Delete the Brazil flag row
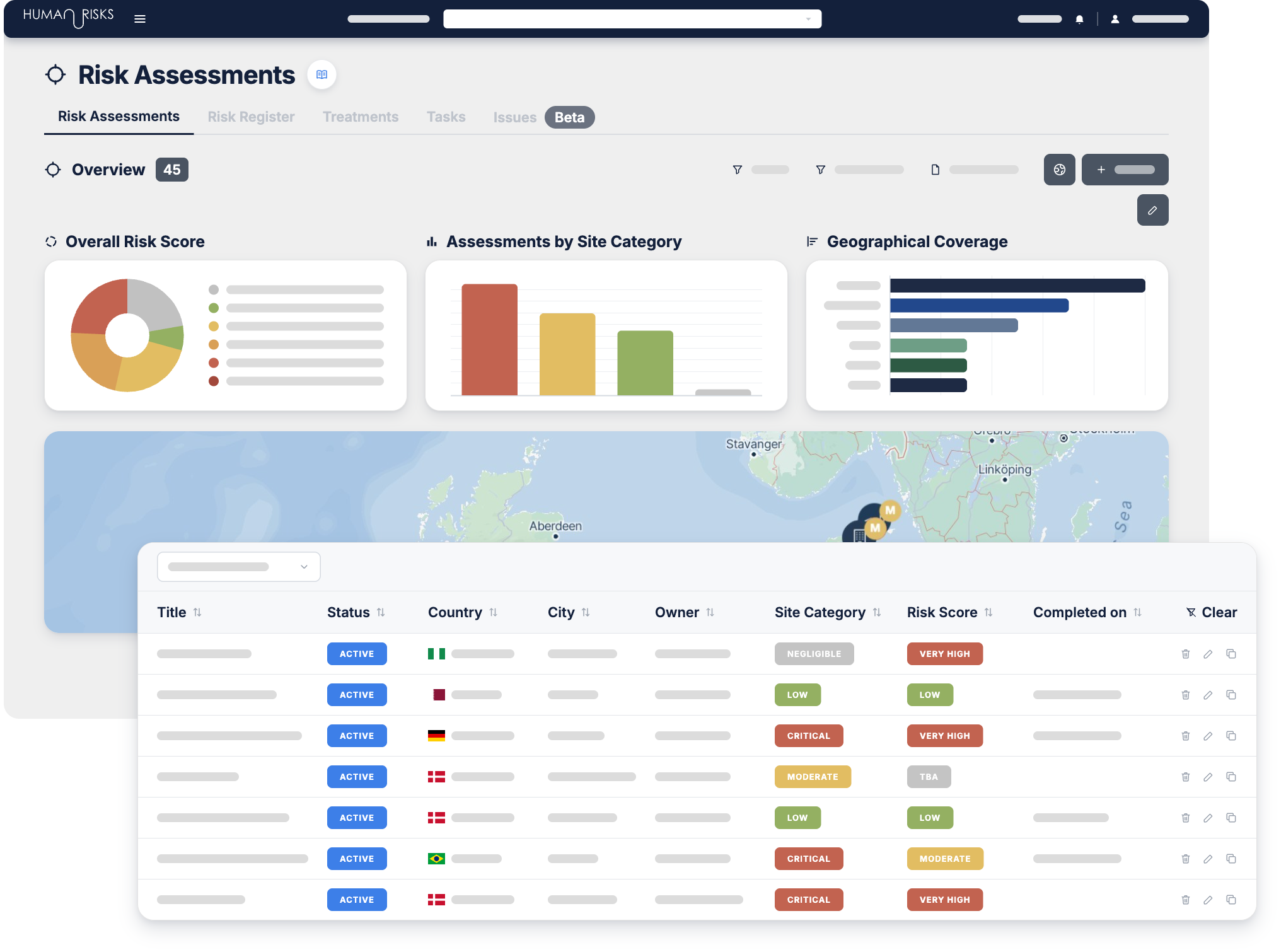Image resolution: width=1286 pixels, height=952 pixels. [1185, 859]
